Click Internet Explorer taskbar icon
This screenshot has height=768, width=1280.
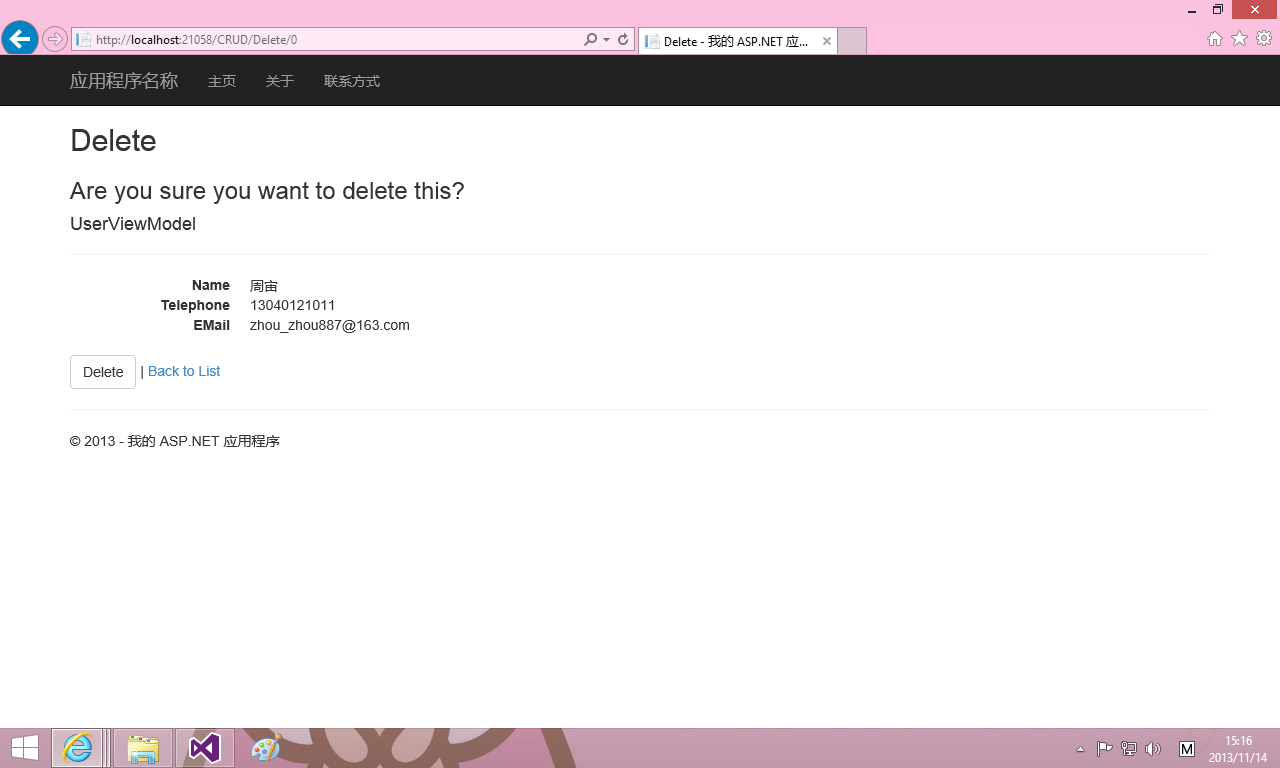(x=77, y=748)
